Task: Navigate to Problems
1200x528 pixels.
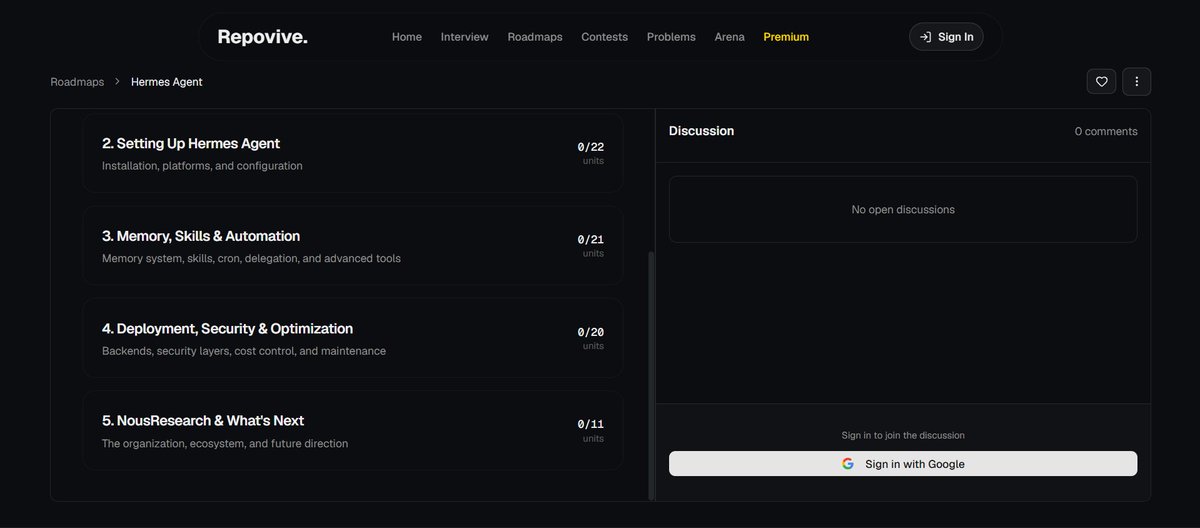Action: click(x=671, y=37)
